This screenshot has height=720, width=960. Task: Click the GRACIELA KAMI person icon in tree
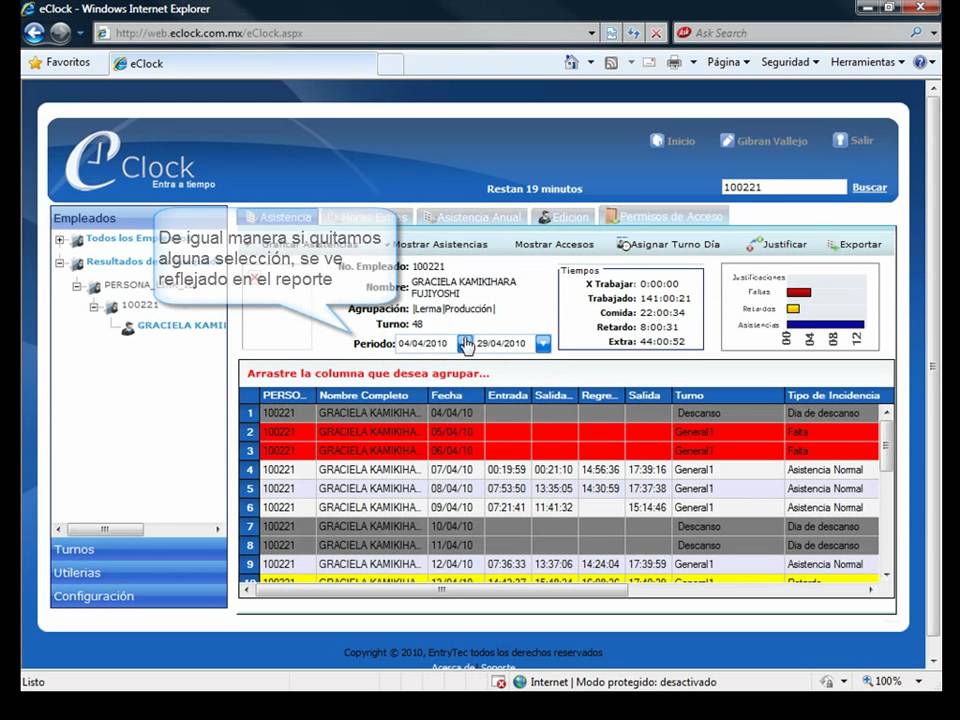[x=127, y=328]
